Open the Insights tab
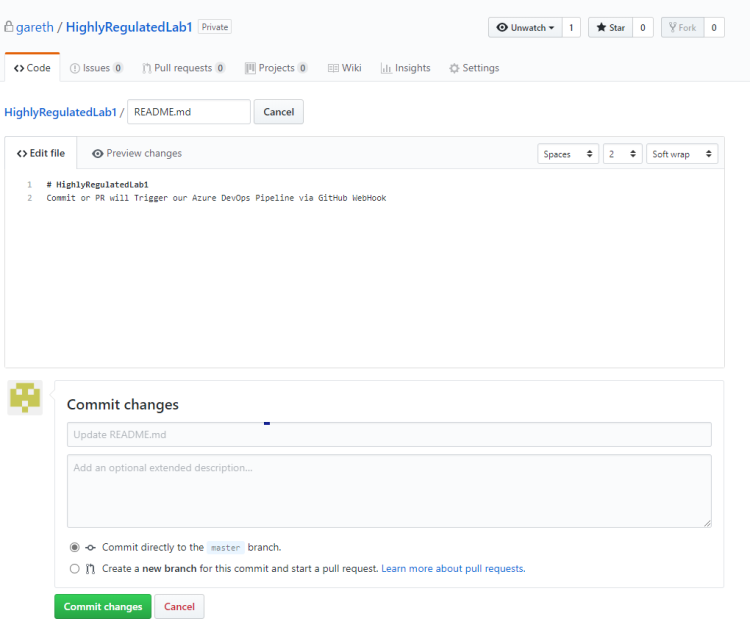The image size is (750, 630). point(406,68)
